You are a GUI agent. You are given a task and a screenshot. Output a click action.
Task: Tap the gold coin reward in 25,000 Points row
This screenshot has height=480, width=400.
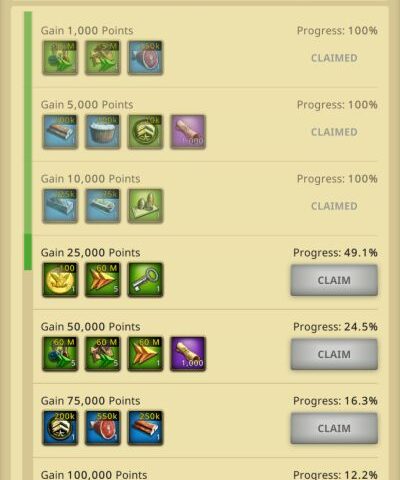(60, 279)
